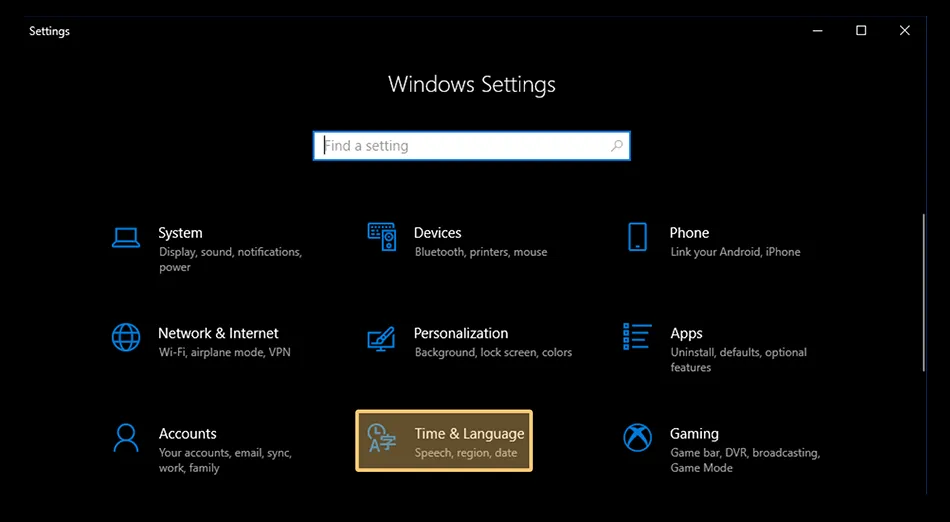
Task: Click the Personalization paintbrush icon
Action: tap(382, 339)
